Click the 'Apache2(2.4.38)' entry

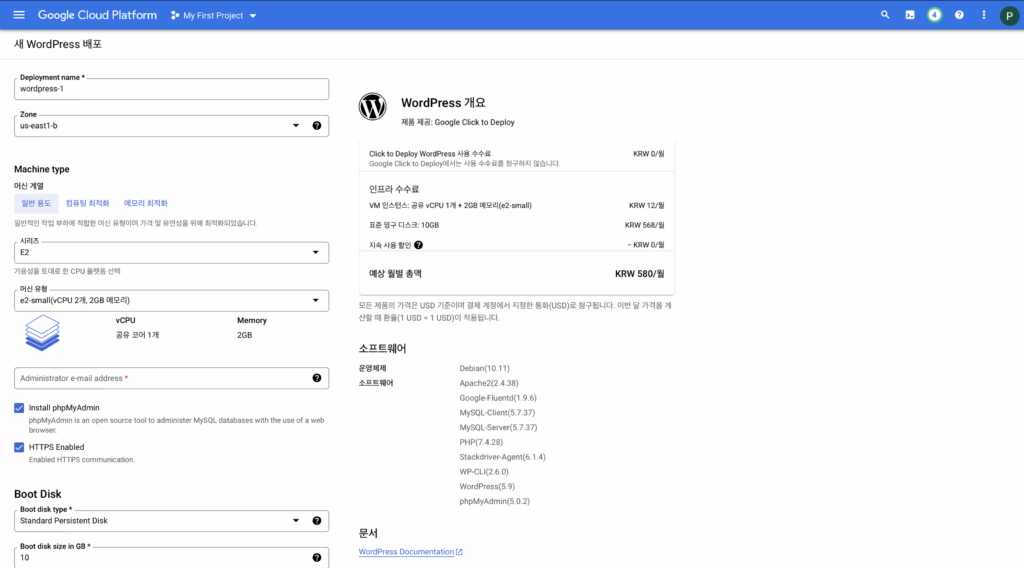tap(488, 384)
